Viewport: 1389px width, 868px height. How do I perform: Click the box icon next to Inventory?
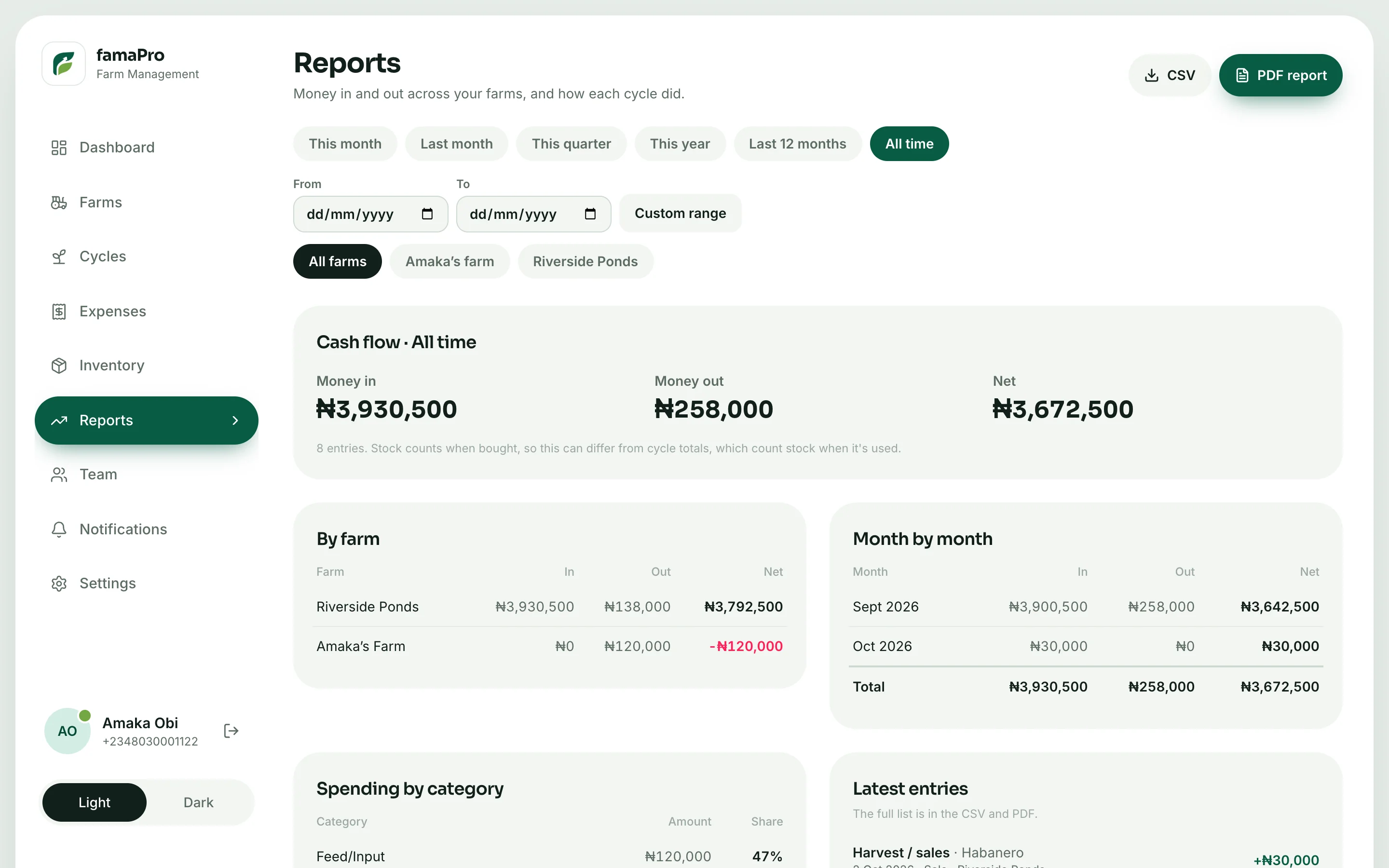59,366
